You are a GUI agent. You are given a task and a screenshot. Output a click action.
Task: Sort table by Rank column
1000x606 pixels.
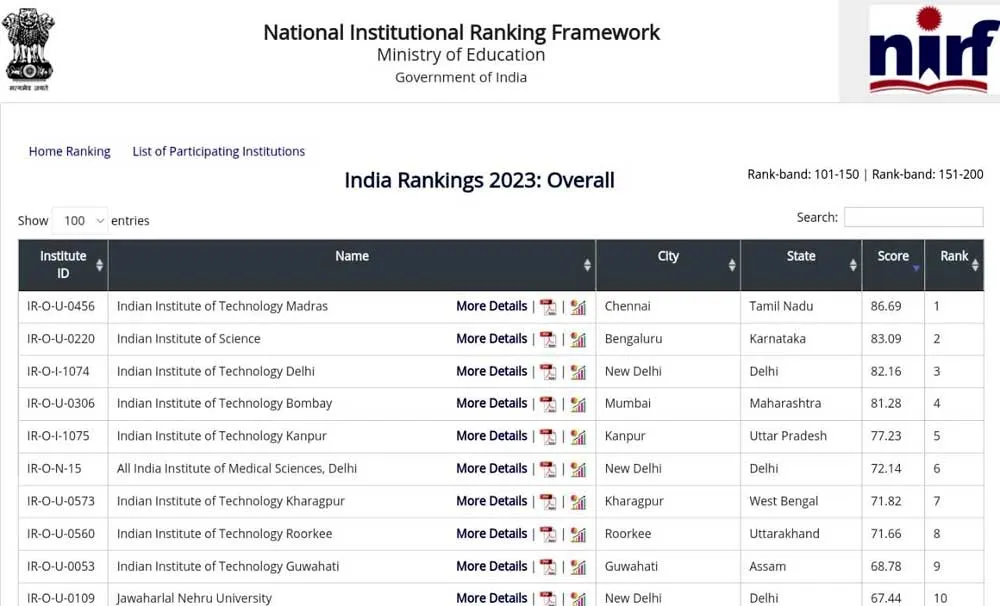coord(954,265)
